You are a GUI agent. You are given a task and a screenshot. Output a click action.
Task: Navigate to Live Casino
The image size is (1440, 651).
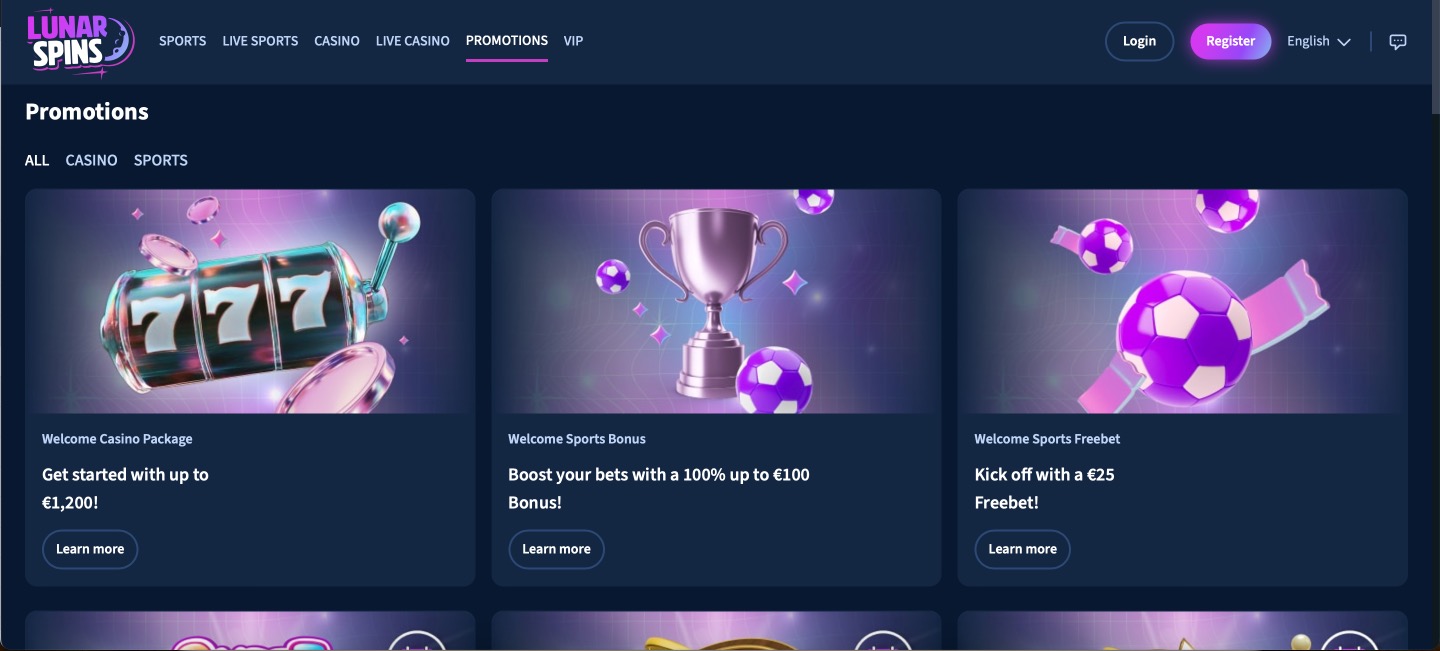coord(412,41)
